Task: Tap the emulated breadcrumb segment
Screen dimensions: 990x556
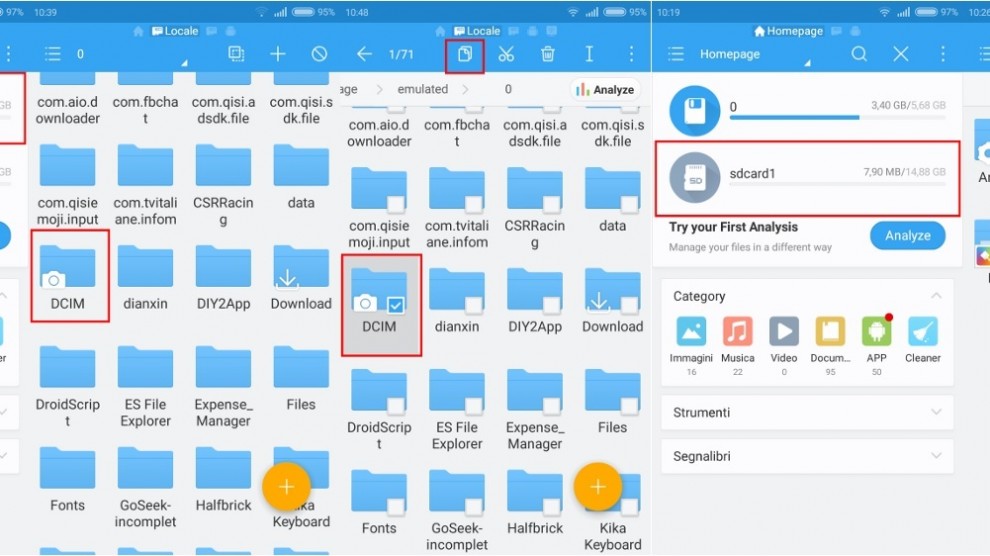Action: point(422,89)
